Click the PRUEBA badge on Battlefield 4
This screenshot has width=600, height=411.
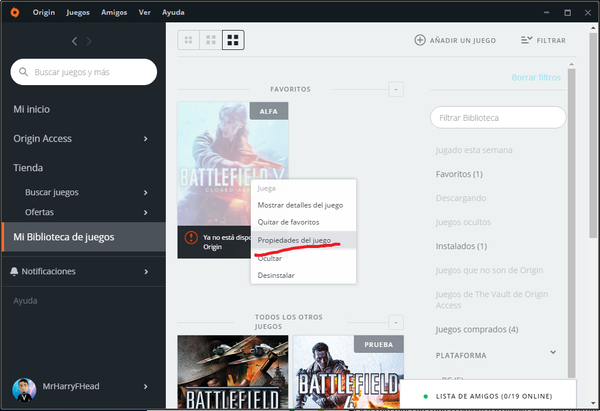378,344
